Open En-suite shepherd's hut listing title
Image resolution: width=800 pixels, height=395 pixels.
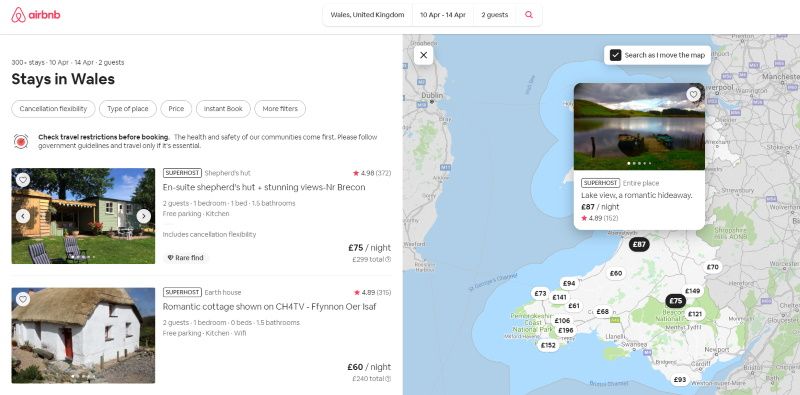click(x=264, y=187)
